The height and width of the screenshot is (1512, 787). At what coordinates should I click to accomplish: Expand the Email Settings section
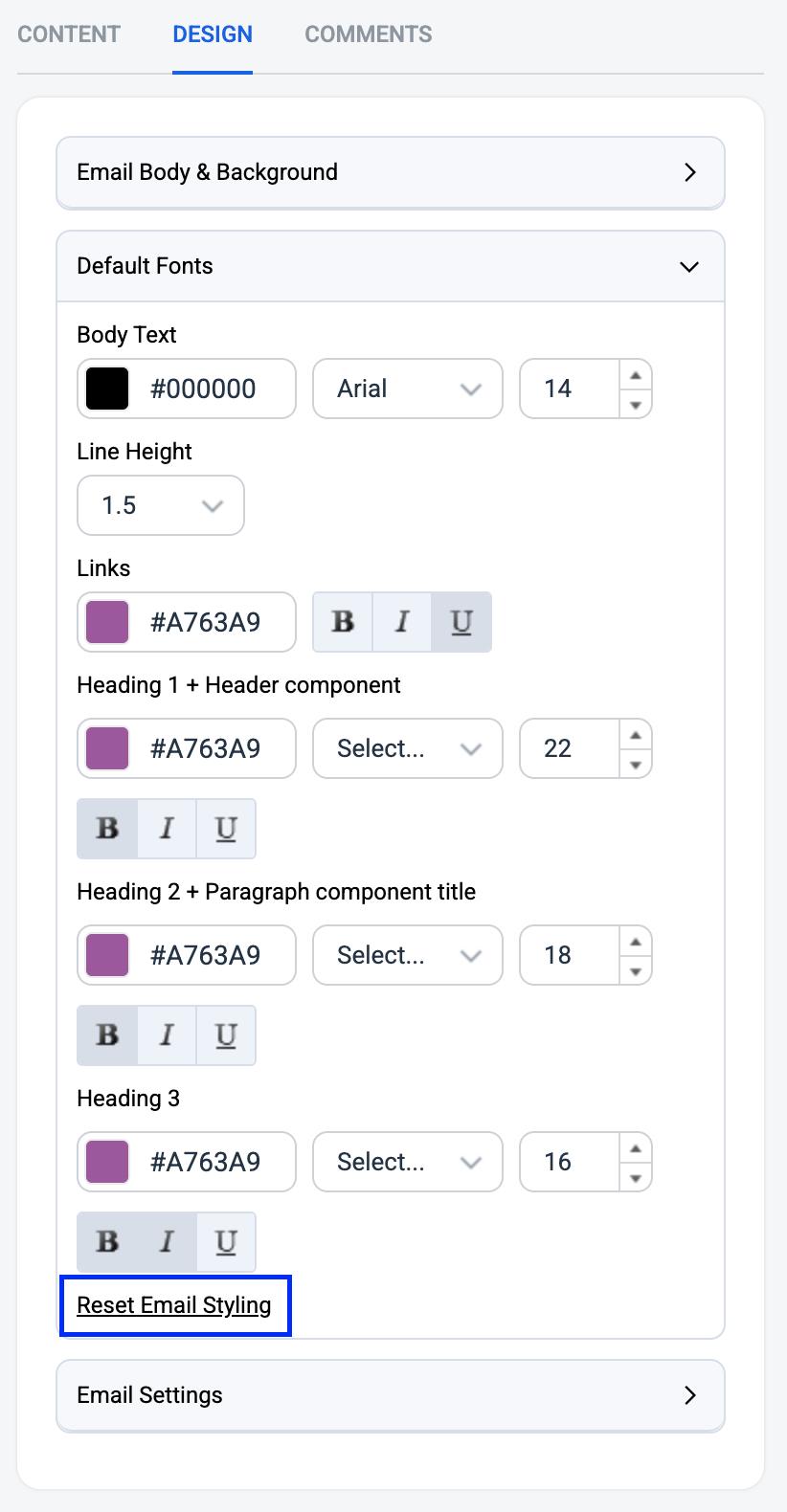(391, 1395)
